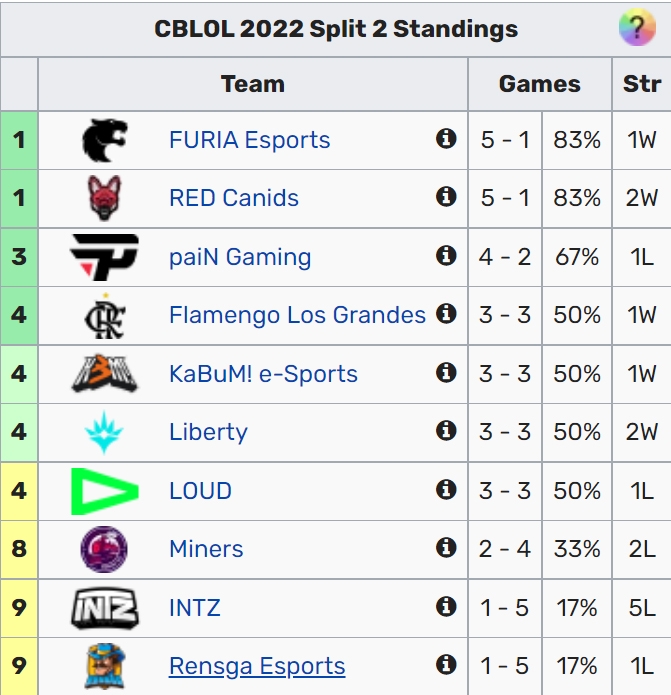Select the paiN Gaming logo image

coord(105,257)
